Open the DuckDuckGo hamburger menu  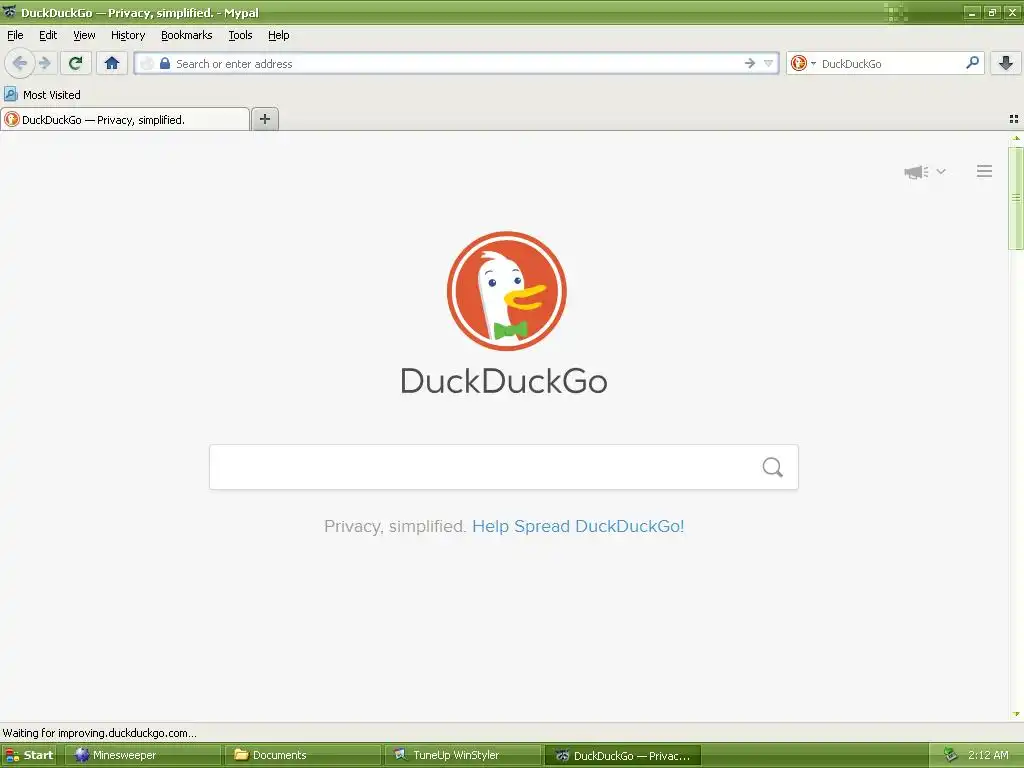[x=984, y=171]
